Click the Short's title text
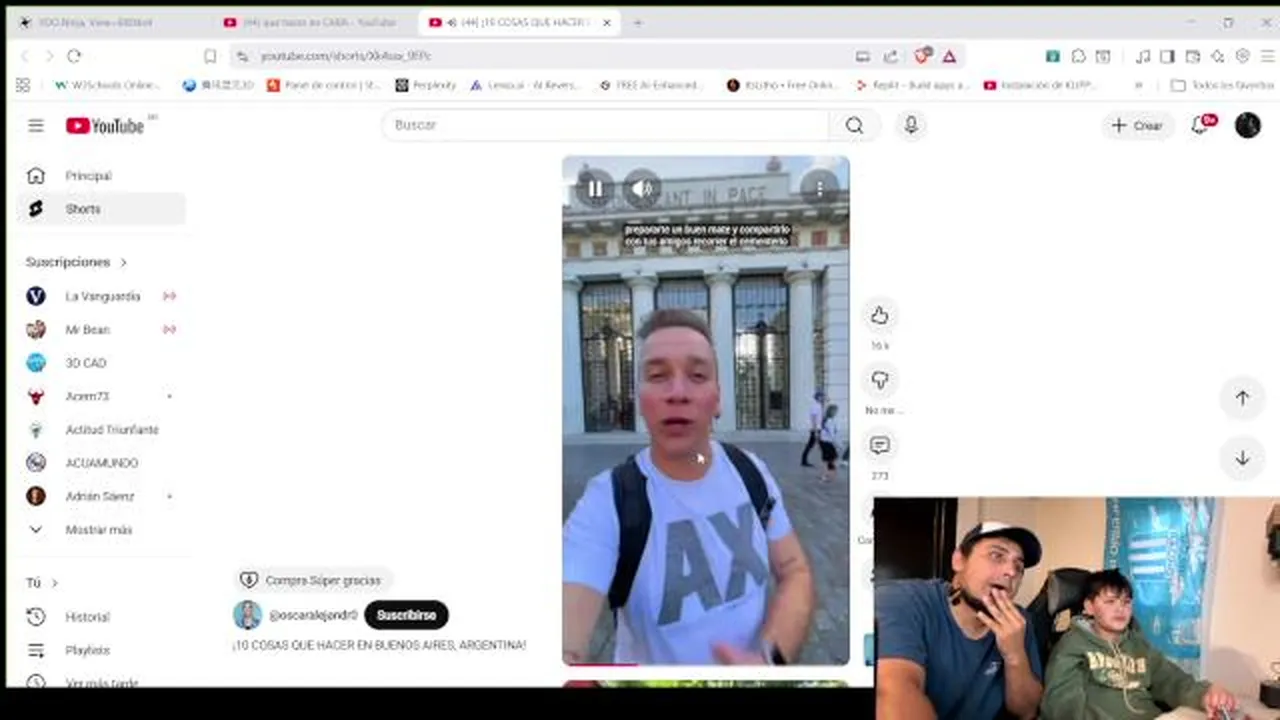 (x=379, y=645)
